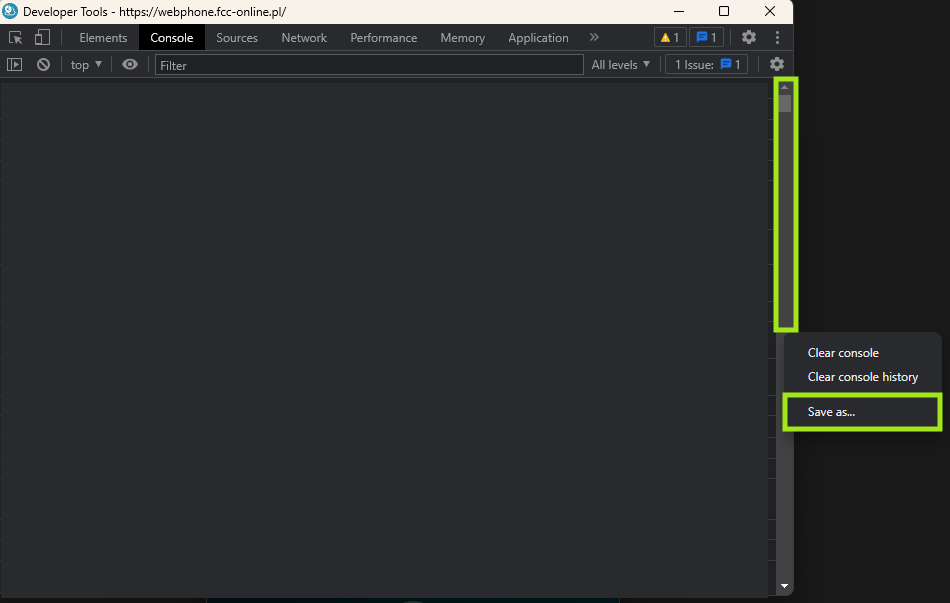This screenshot has height=603, width=950.
Task: Click the warnings count badge
Action: [x=670, y=38]
